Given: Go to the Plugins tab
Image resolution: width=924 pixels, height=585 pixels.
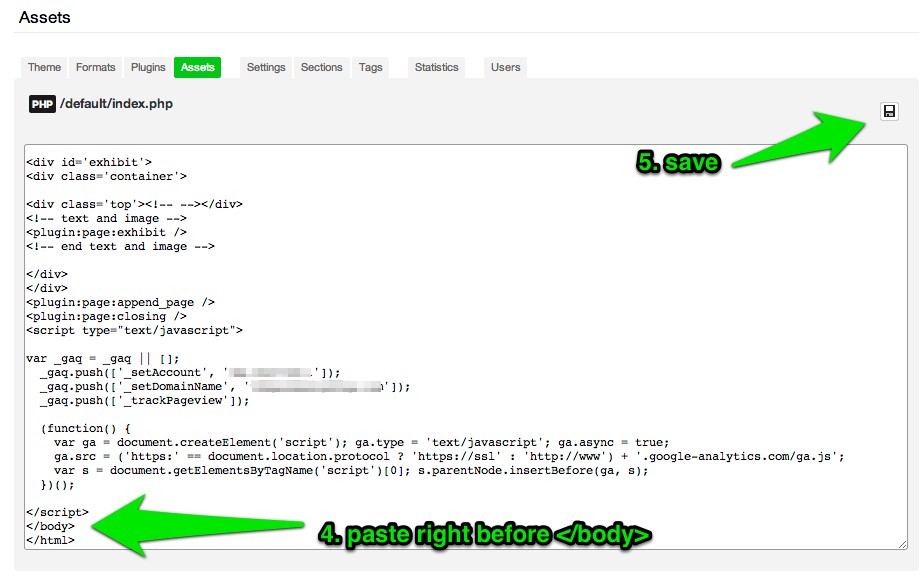Looking at the screenshot, I should [x=148, y=67].
